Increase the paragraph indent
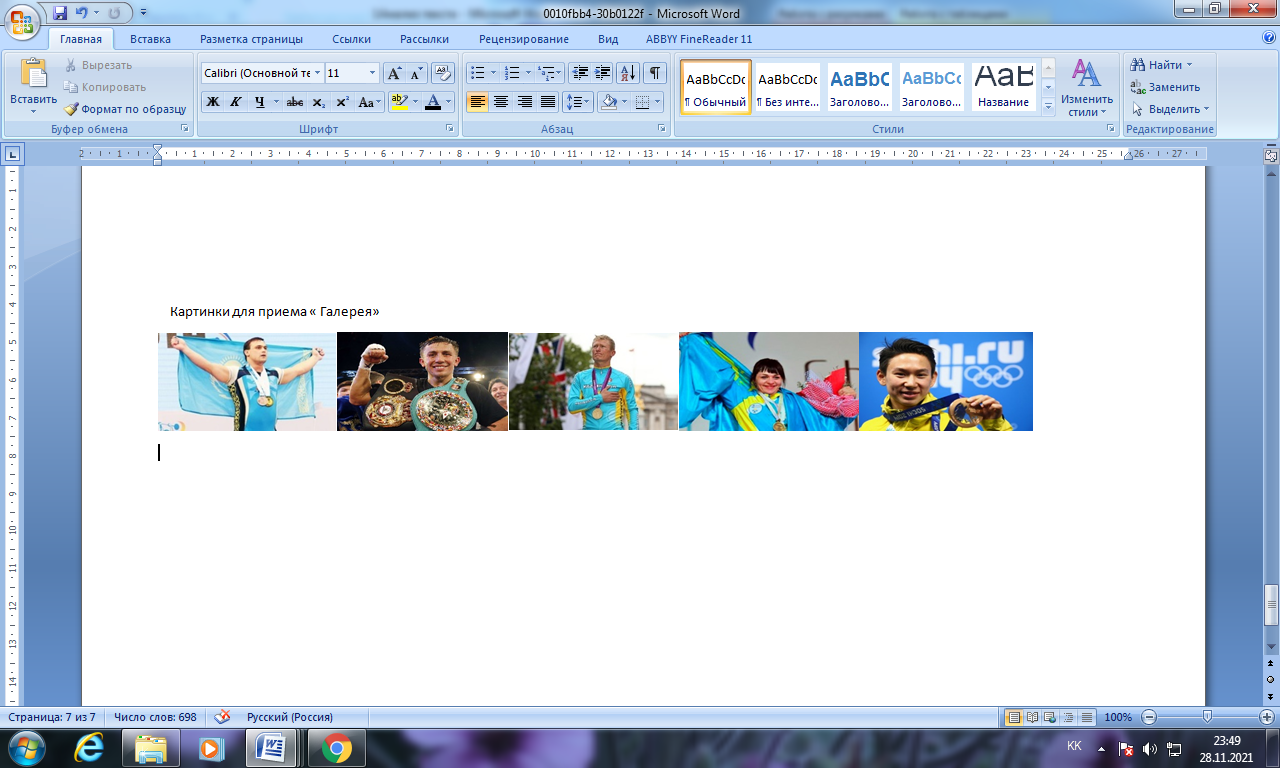The image size is (1280, 768). [x=603, y=73]
